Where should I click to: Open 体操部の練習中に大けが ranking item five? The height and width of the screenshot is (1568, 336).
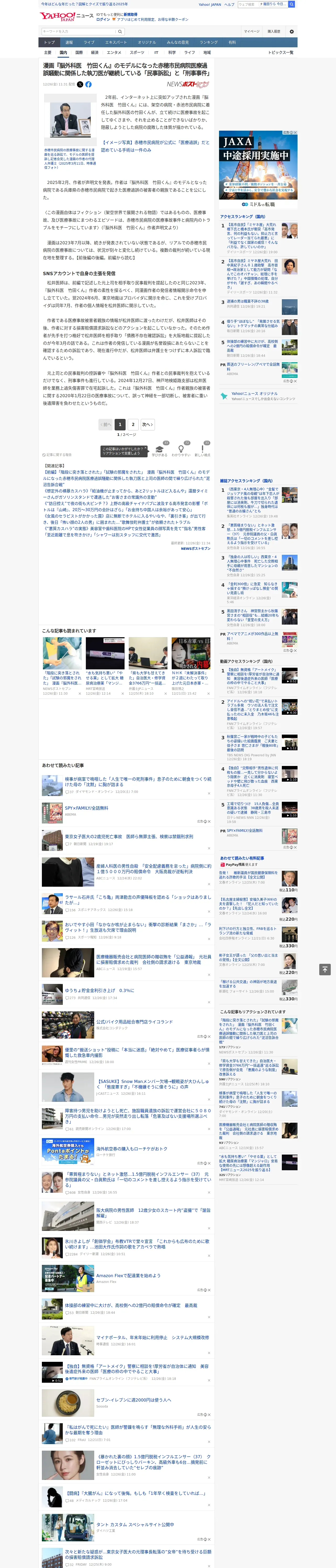point(253,346)
